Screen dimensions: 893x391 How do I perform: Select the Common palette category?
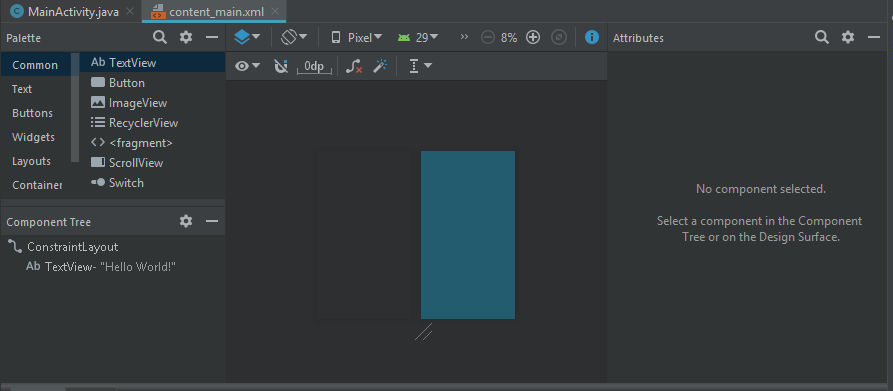[x=35, y=65]
